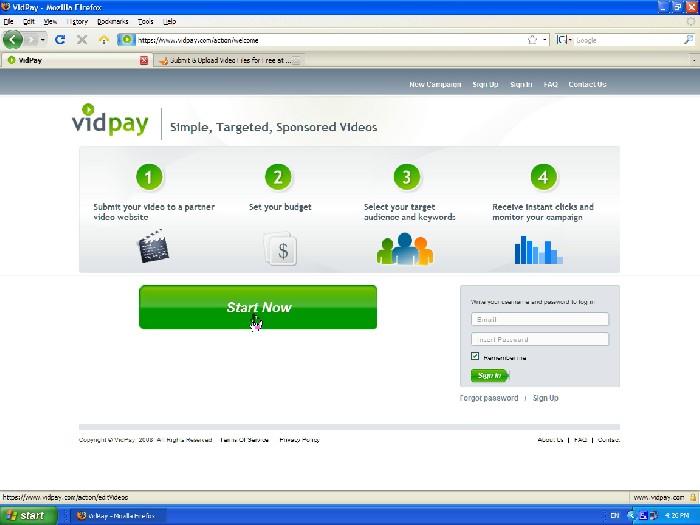Click the Insert Password field
The image size is (700, 525).
pos(540,339)
